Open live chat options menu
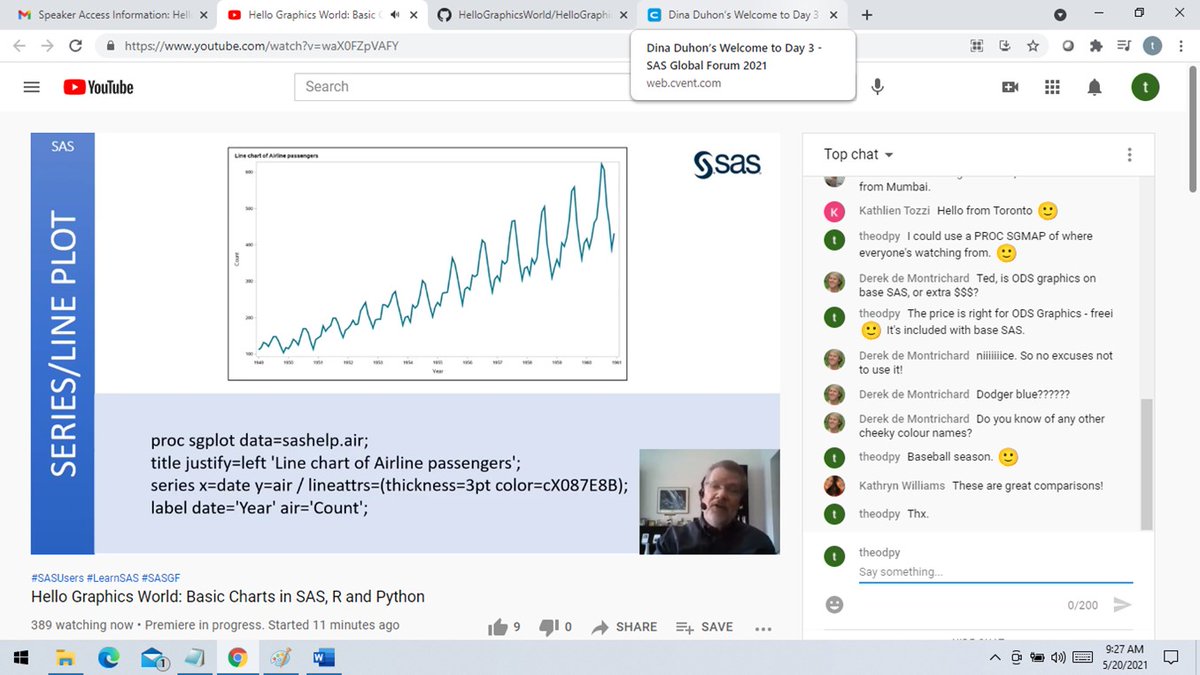The image size is (1200, 675). (1129, 155)
